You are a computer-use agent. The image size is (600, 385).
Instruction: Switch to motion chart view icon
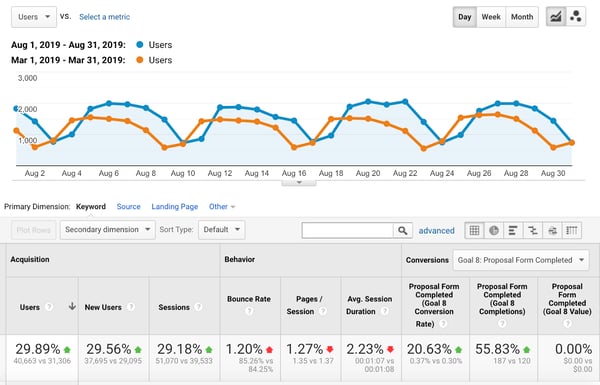point(576,17)
